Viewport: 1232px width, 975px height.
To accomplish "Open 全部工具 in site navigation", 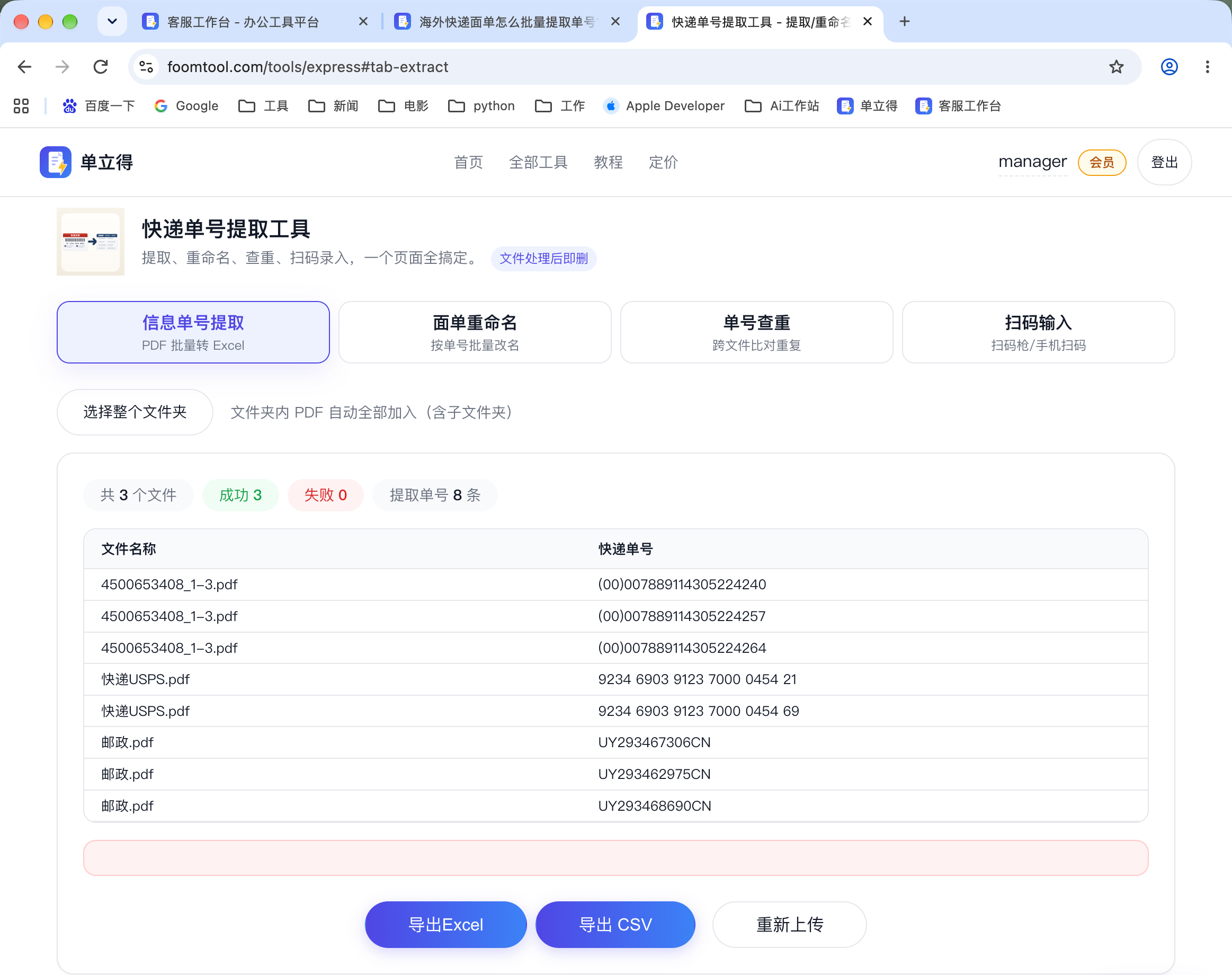I will pyautogui.click(x=538, y=162).
